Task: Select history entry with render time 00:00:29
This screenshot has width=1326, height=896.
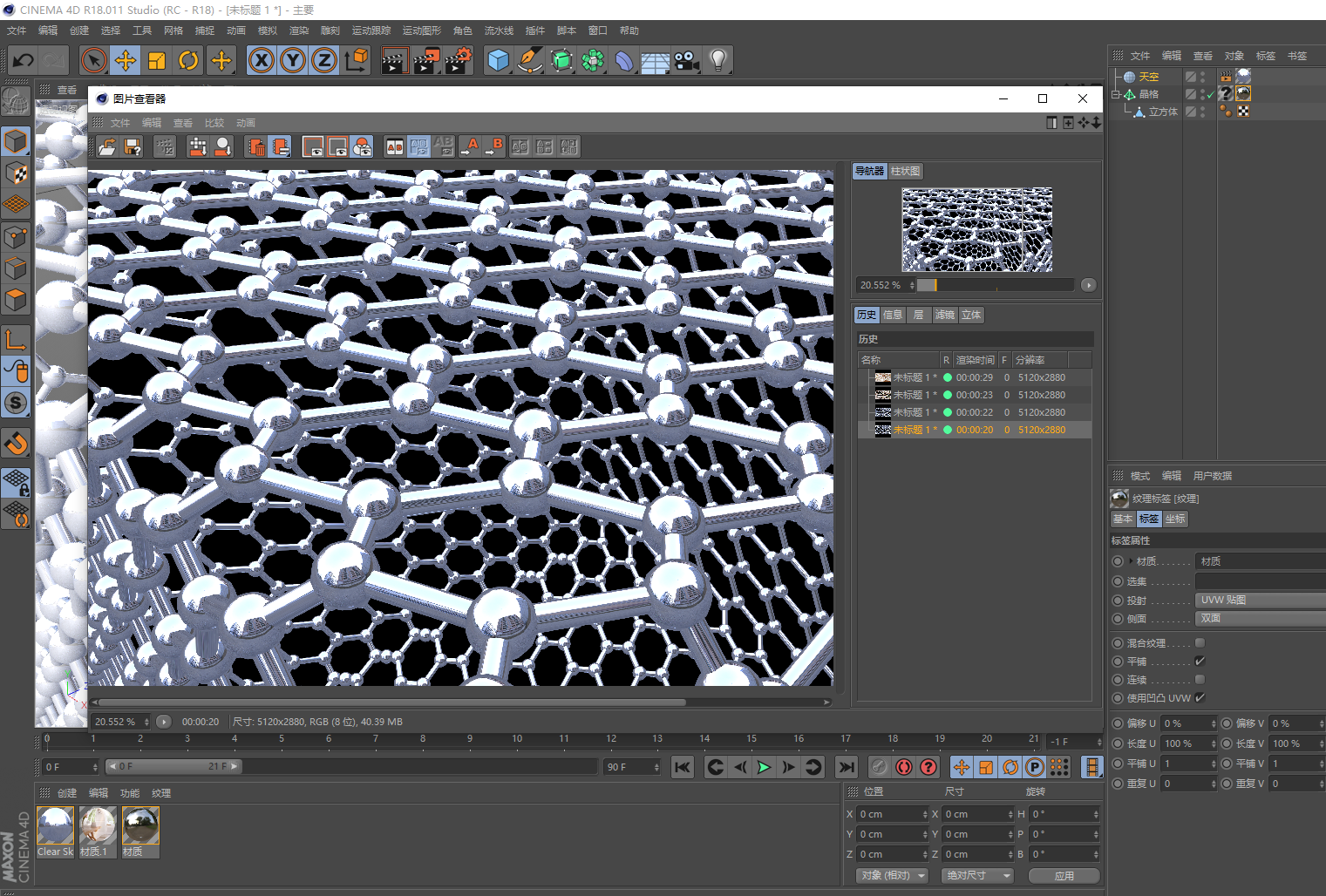Action: (975, 377)
